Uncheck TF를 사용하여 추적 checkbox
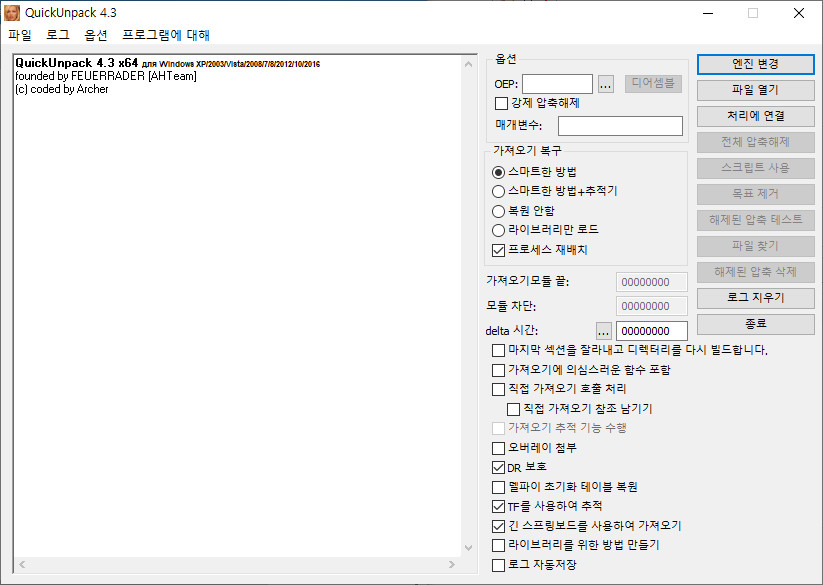The image size is (823, 585). pyautogui.click(x=498, y=506)
